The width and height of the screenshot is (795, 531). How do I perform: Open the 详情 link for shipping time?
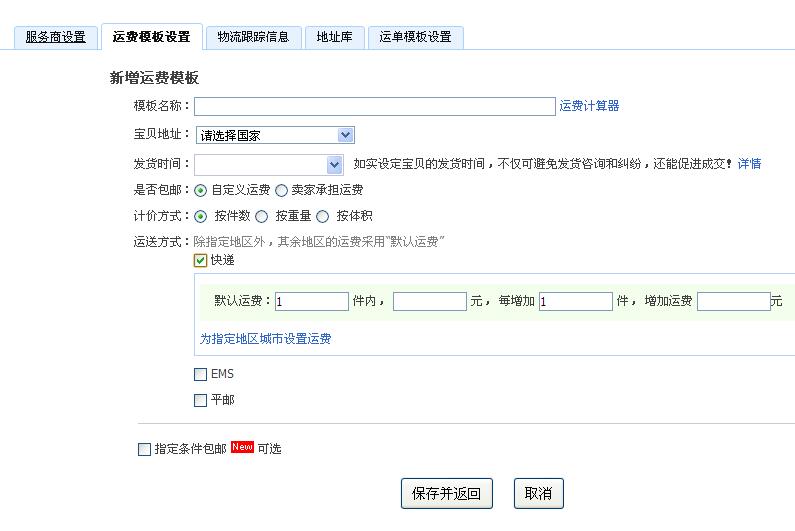point(749,164)
